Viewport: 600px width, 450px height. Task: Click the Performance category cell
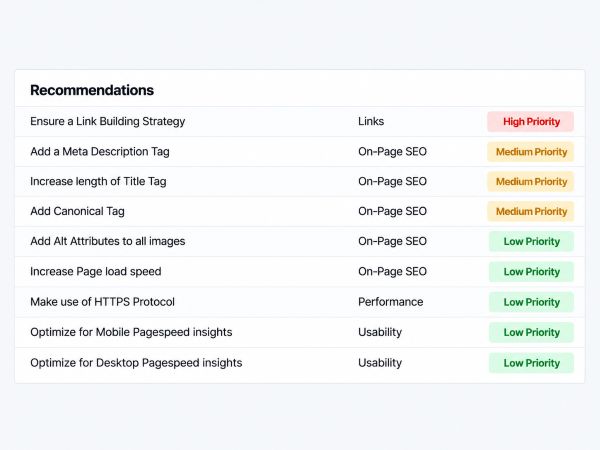391,302
